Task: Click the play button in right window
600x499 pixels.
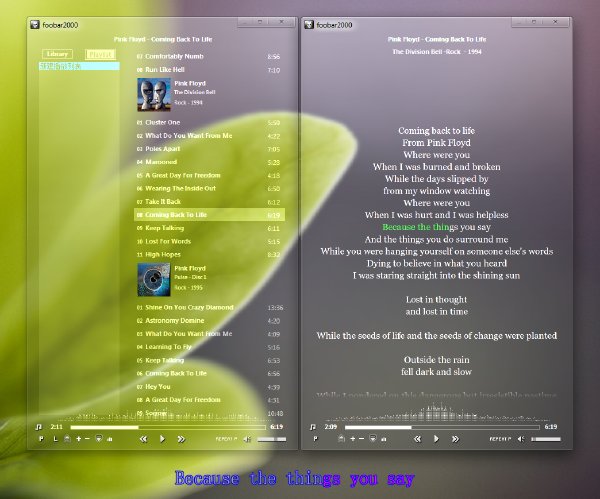Action: 436,439
